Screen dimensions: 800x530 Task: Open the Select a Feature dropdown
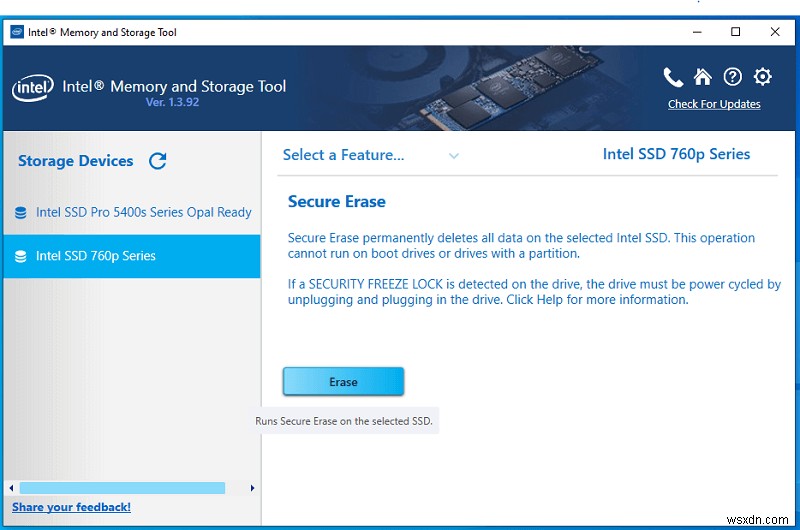click(343, 155)
